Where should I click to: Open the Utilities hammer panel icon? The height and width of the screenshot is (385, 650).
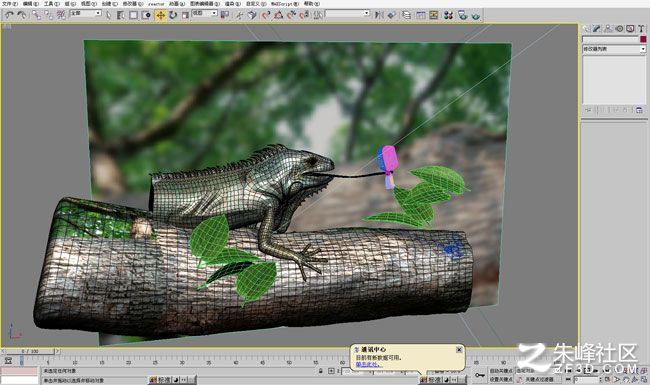pyautogui.click(x=641, y=29)
